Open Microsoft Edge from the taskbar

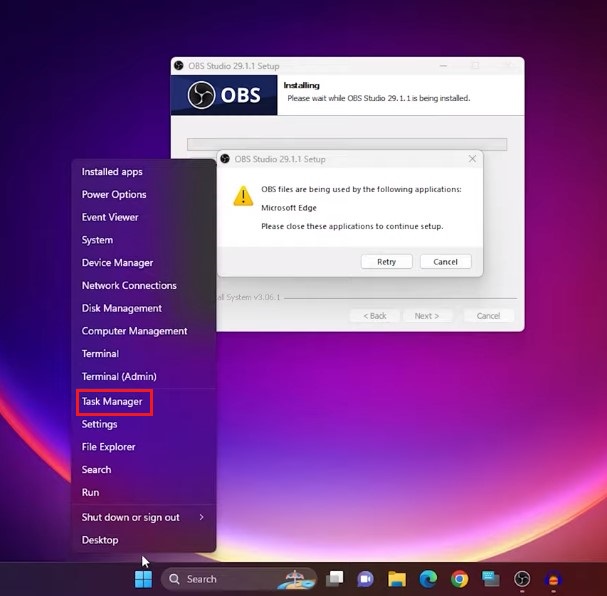(x=428, y=579)
